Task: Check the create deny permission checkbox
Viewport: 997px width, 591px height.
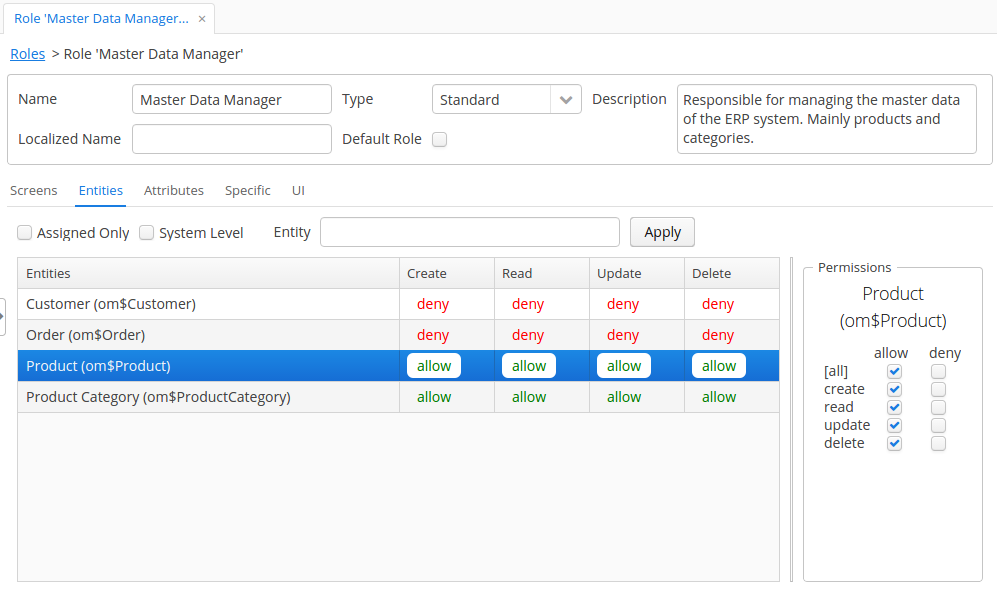Action: click(939, 389)
